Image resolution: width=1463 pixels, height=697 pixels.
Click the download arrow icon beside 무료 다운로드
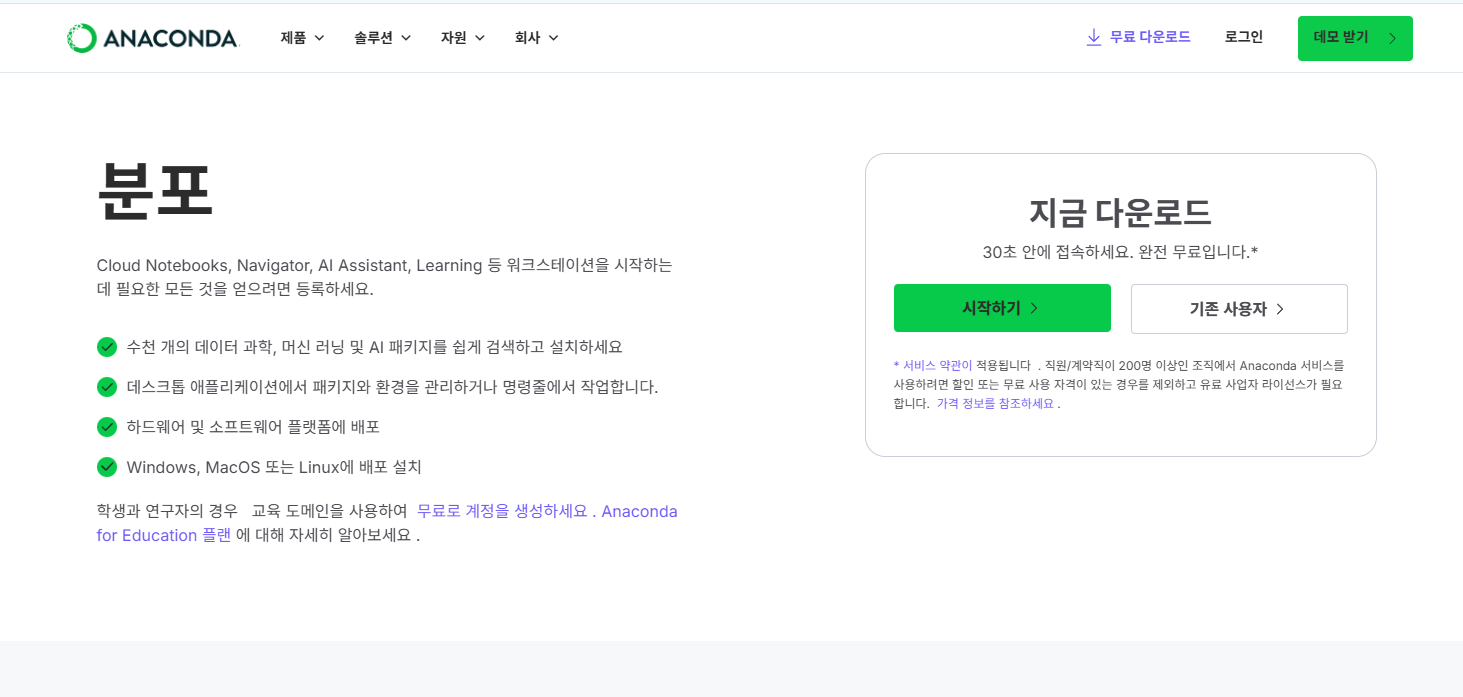pos(1093,37)
